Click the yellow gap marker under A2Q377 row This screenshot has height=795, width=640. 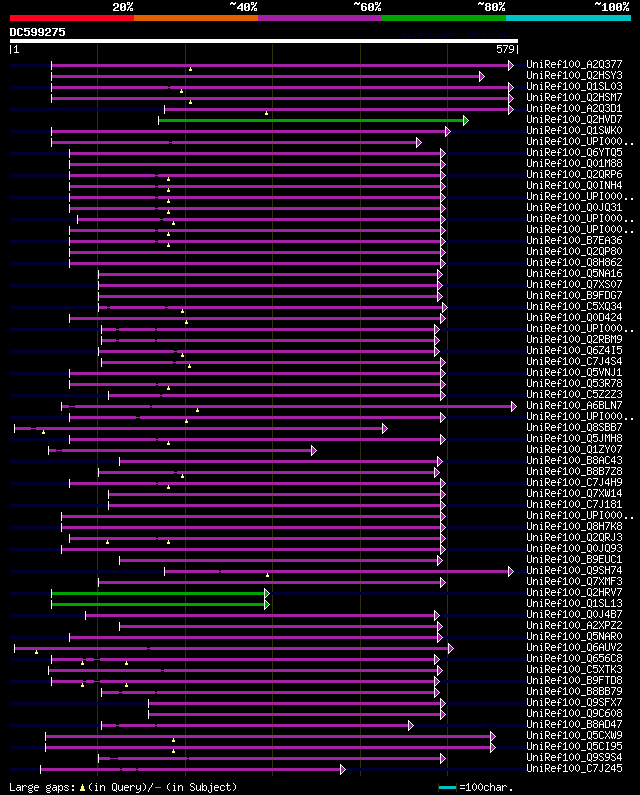191,69
